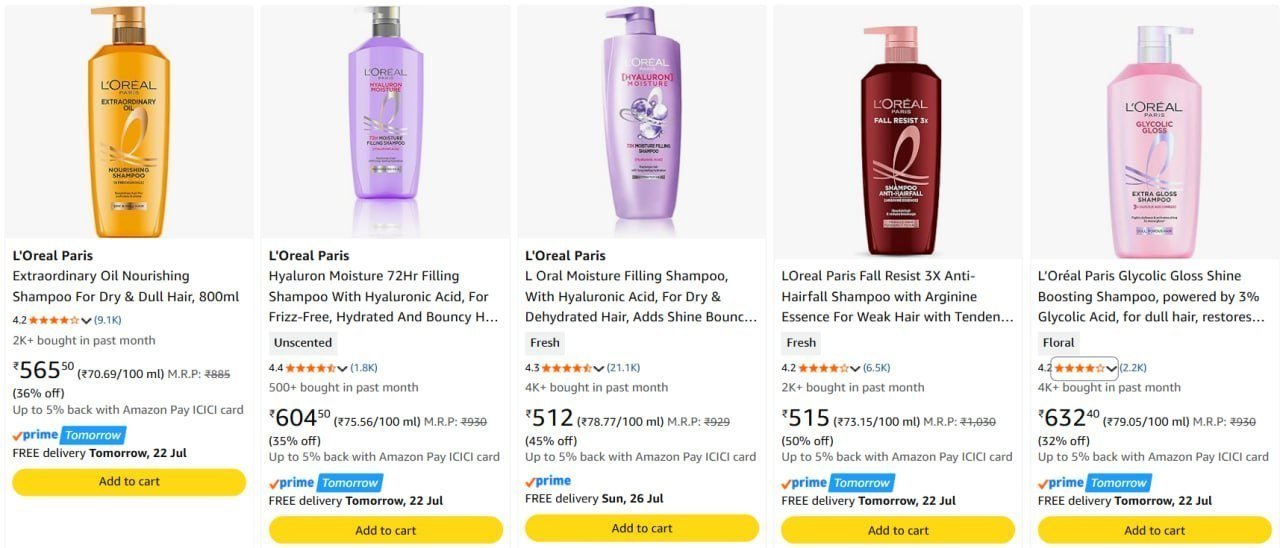Click the Prime Tomorrow badge on Glycolic Gloss shampoo
1280x548 pixels.
pyautogui.click(x=1094, y=483)
